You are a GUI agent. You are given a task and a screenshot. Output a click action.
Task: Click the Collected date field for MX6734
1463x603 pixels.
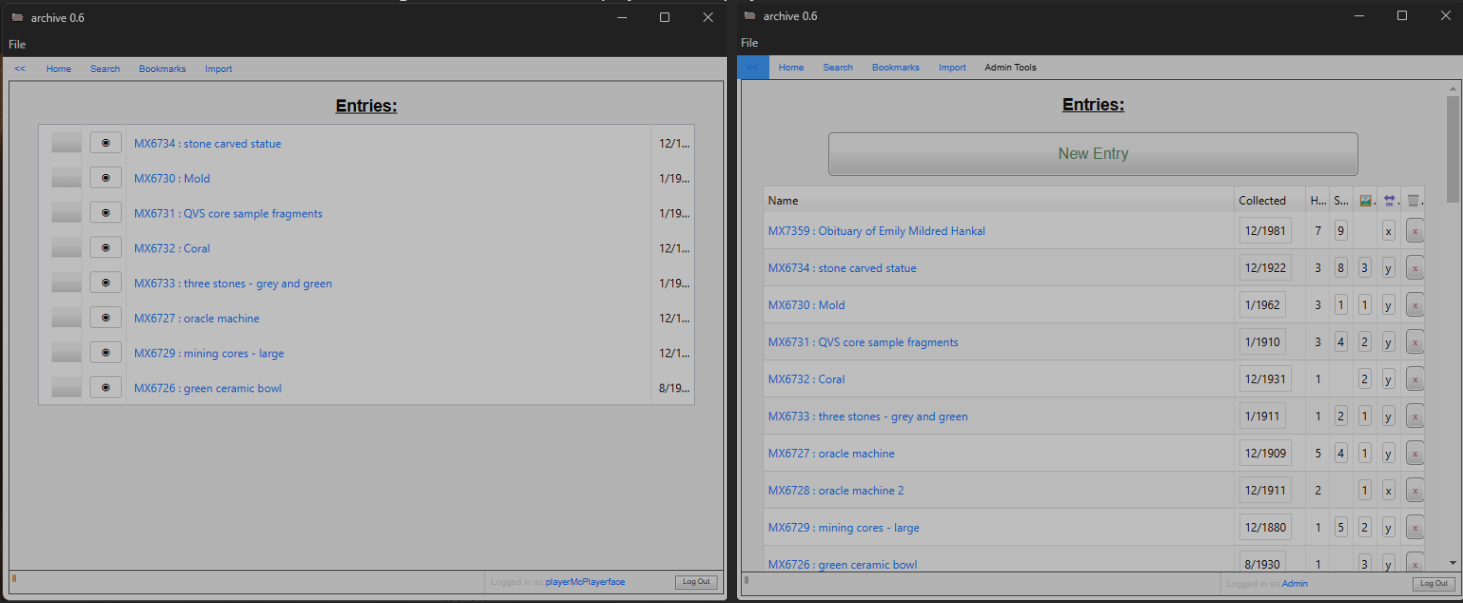(x=1264, y=267)
